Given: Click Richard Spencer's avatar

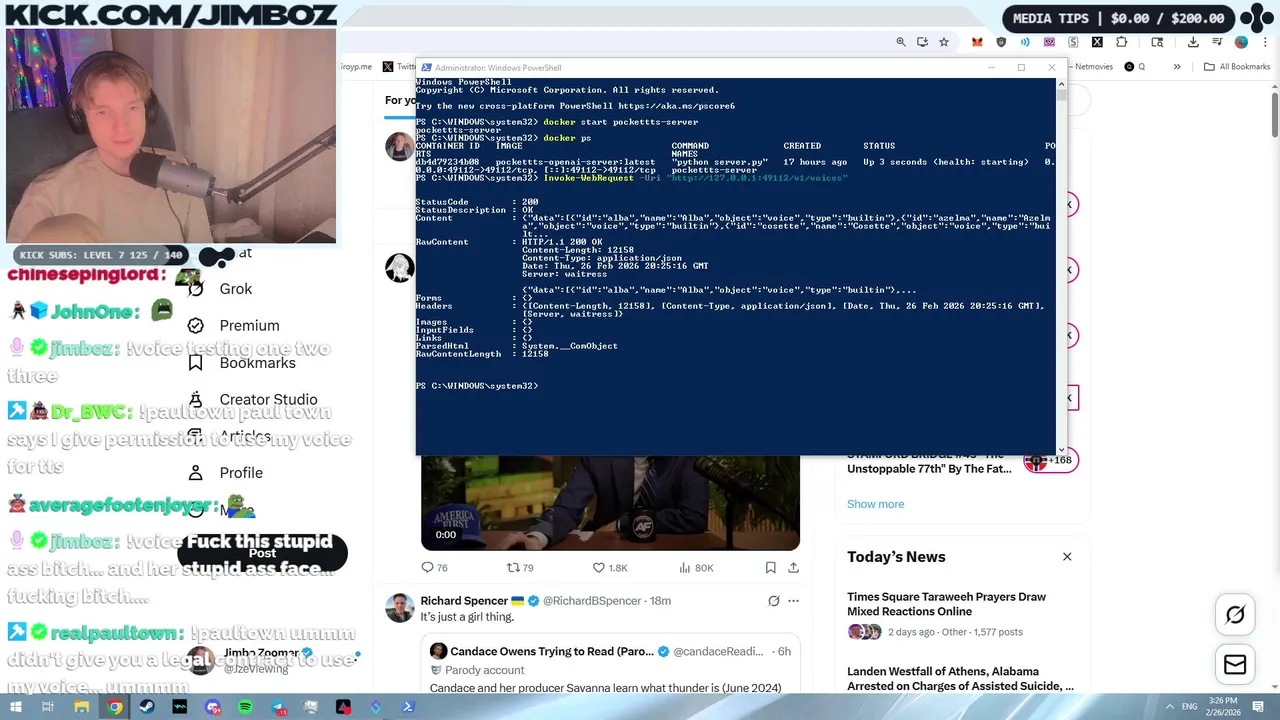Looking at the screenshot, I should coord(400,607).
